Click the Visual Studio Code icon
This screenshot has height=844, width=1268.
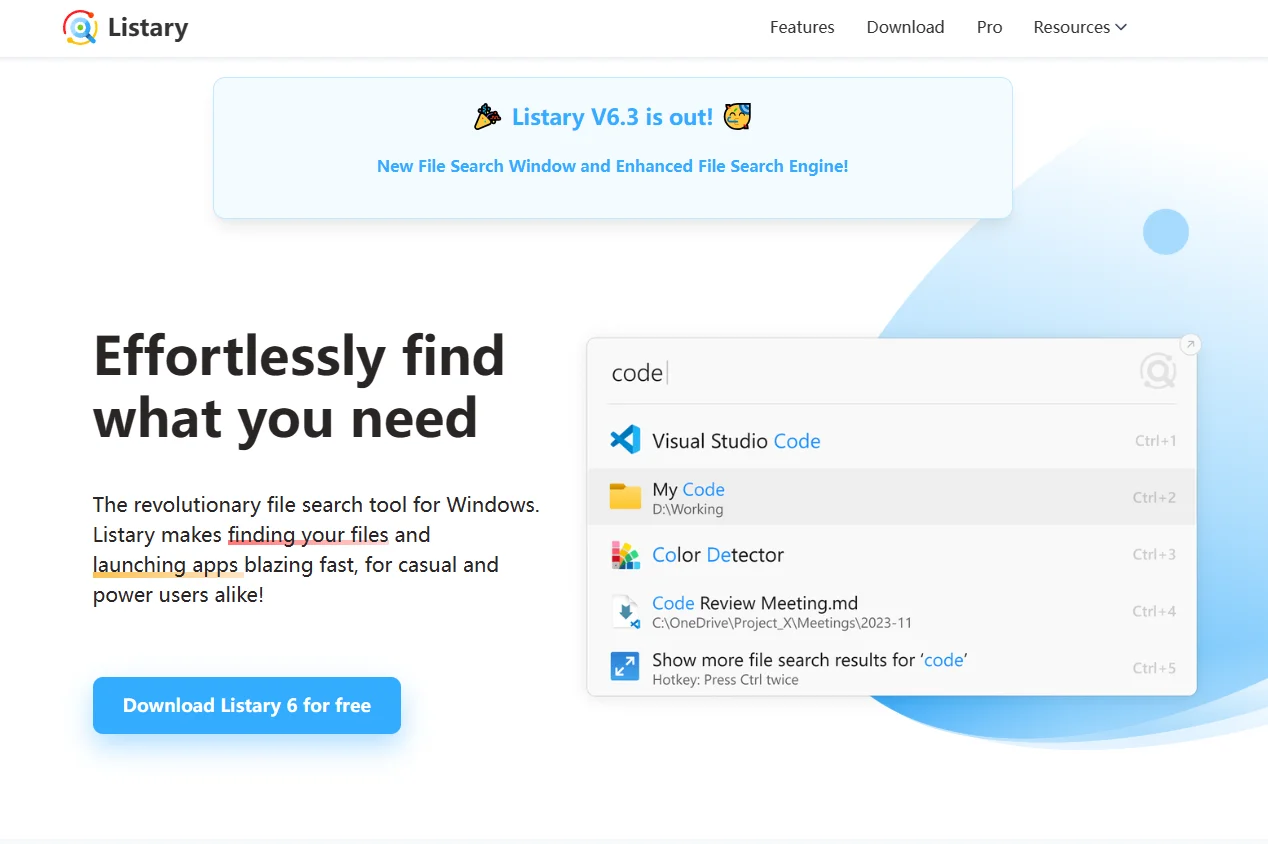(625, 440)
